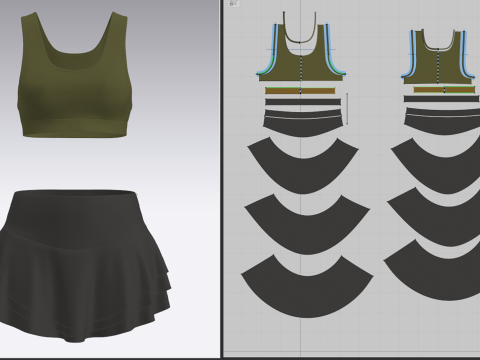This screenshot has width=480, height=360.
Task: Select right-column dark rectangular waistband pattern
Action: [x=442, y=99]
